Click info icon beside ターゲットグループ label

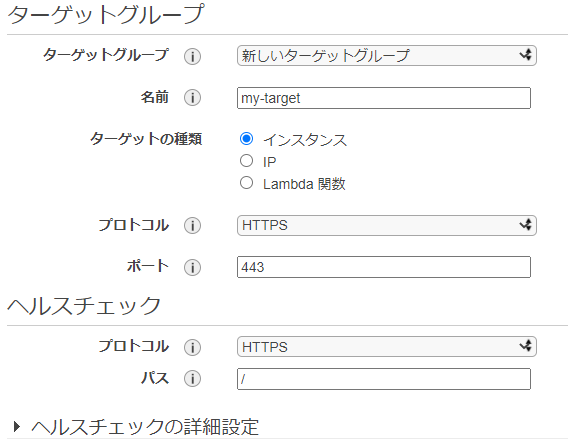pyautogui.click(x=192, y=56)
